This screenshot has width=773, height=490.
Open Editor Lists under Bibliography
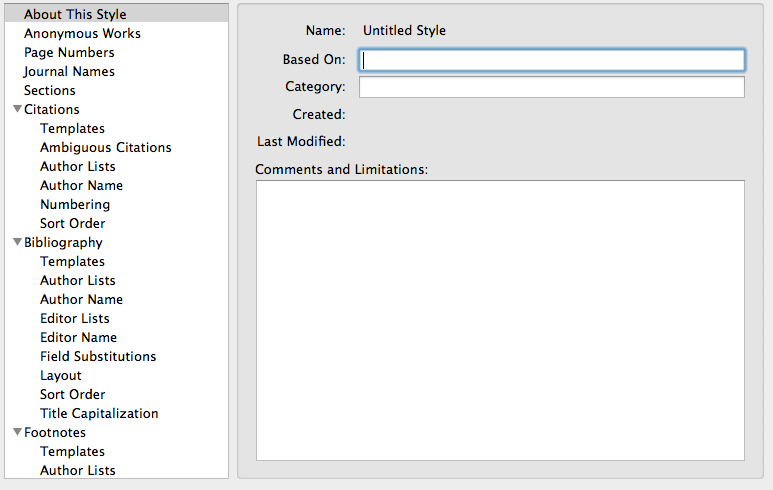pos(74,318)
